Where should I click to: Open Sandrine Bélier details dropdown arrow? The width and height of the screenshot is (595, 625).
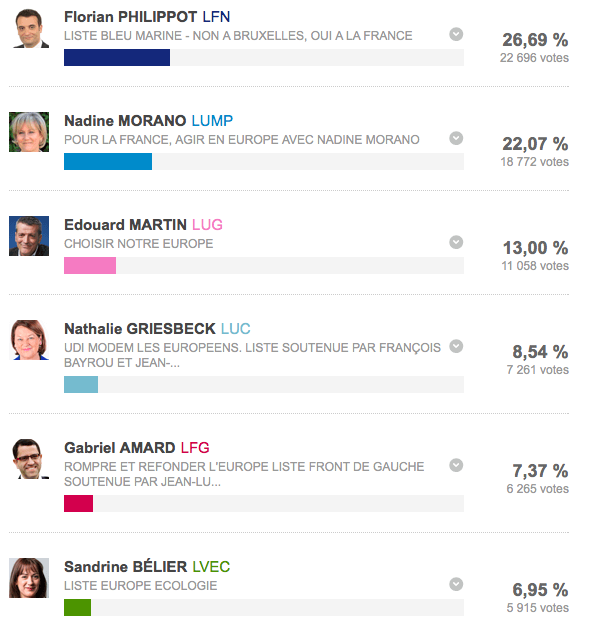456,584
